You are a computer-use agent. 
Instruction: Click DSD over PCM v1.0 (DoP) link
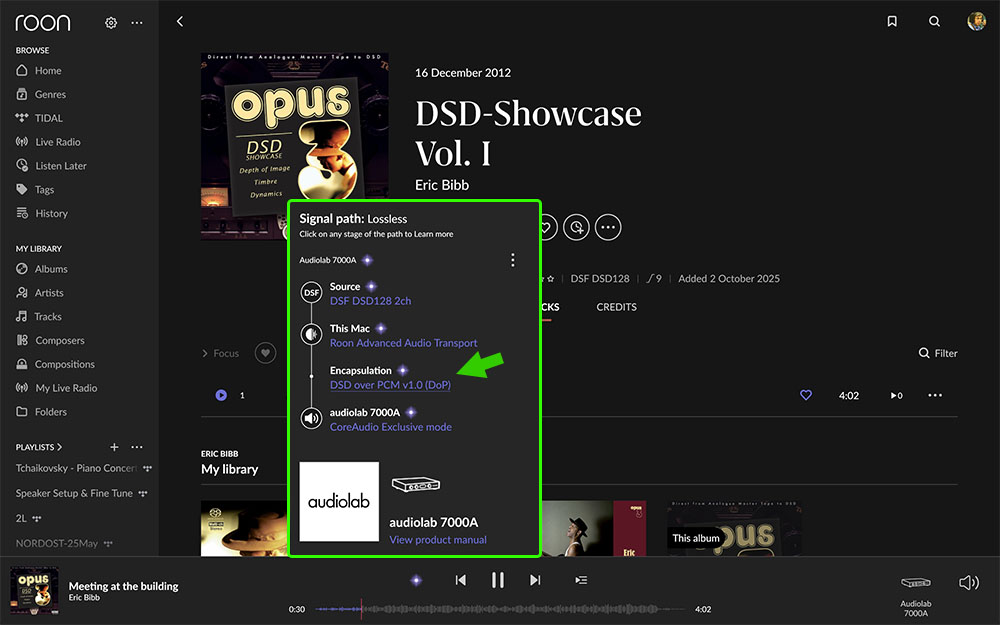point(390,385)
